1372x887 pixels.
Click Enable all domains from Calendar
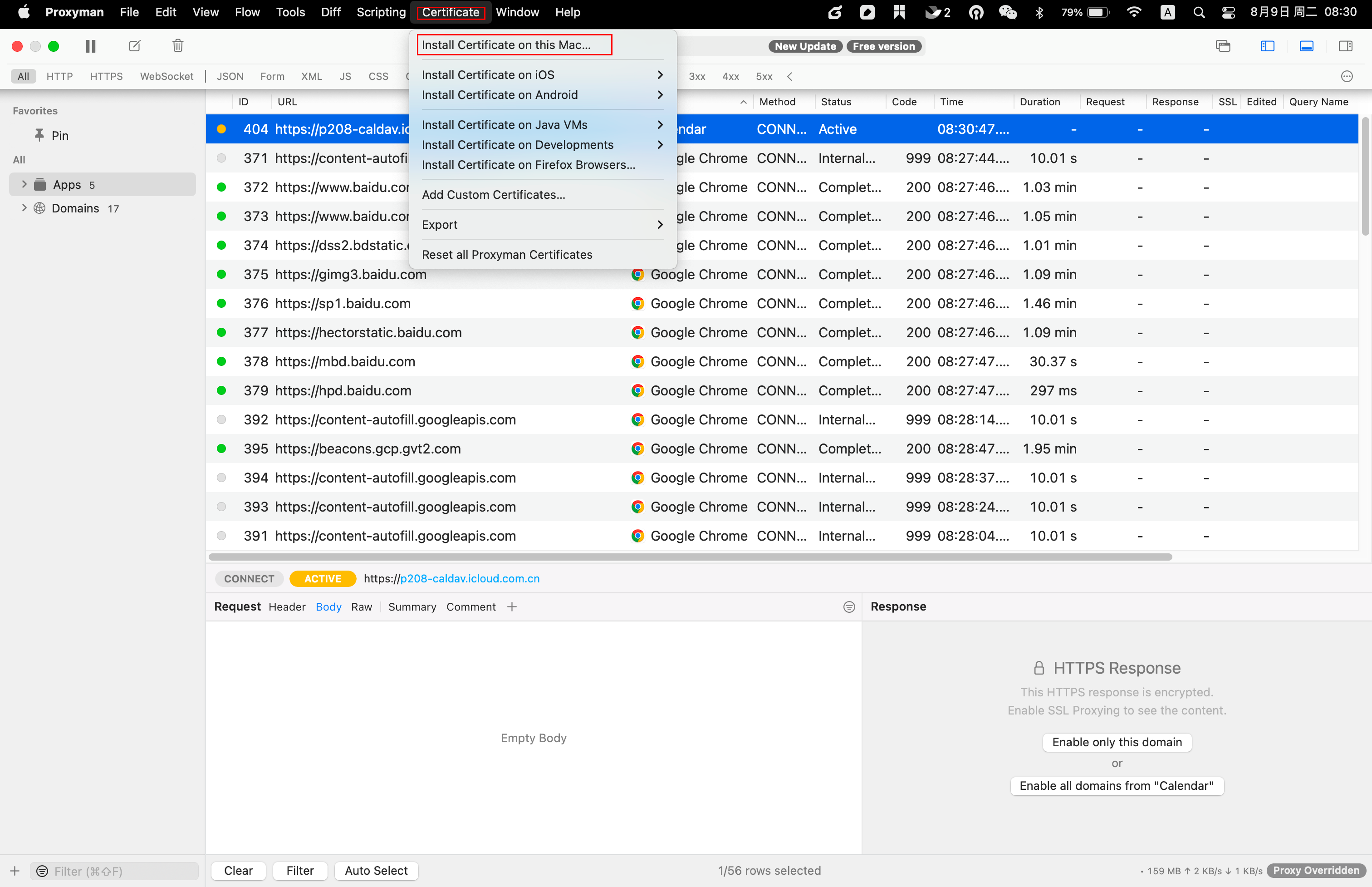click(1117, 786)
